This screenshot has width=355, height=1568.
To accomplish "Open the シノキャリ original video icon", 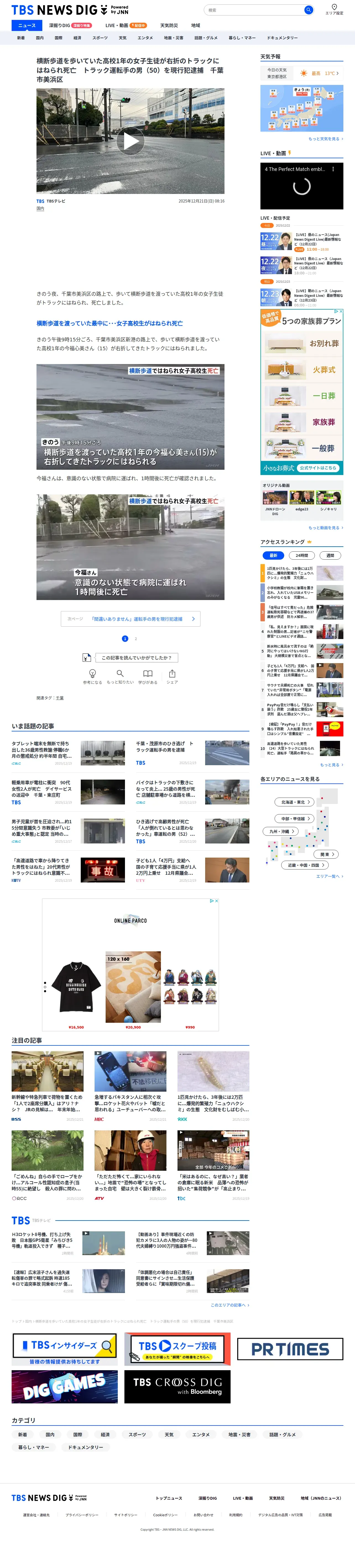I will (328, 497).
